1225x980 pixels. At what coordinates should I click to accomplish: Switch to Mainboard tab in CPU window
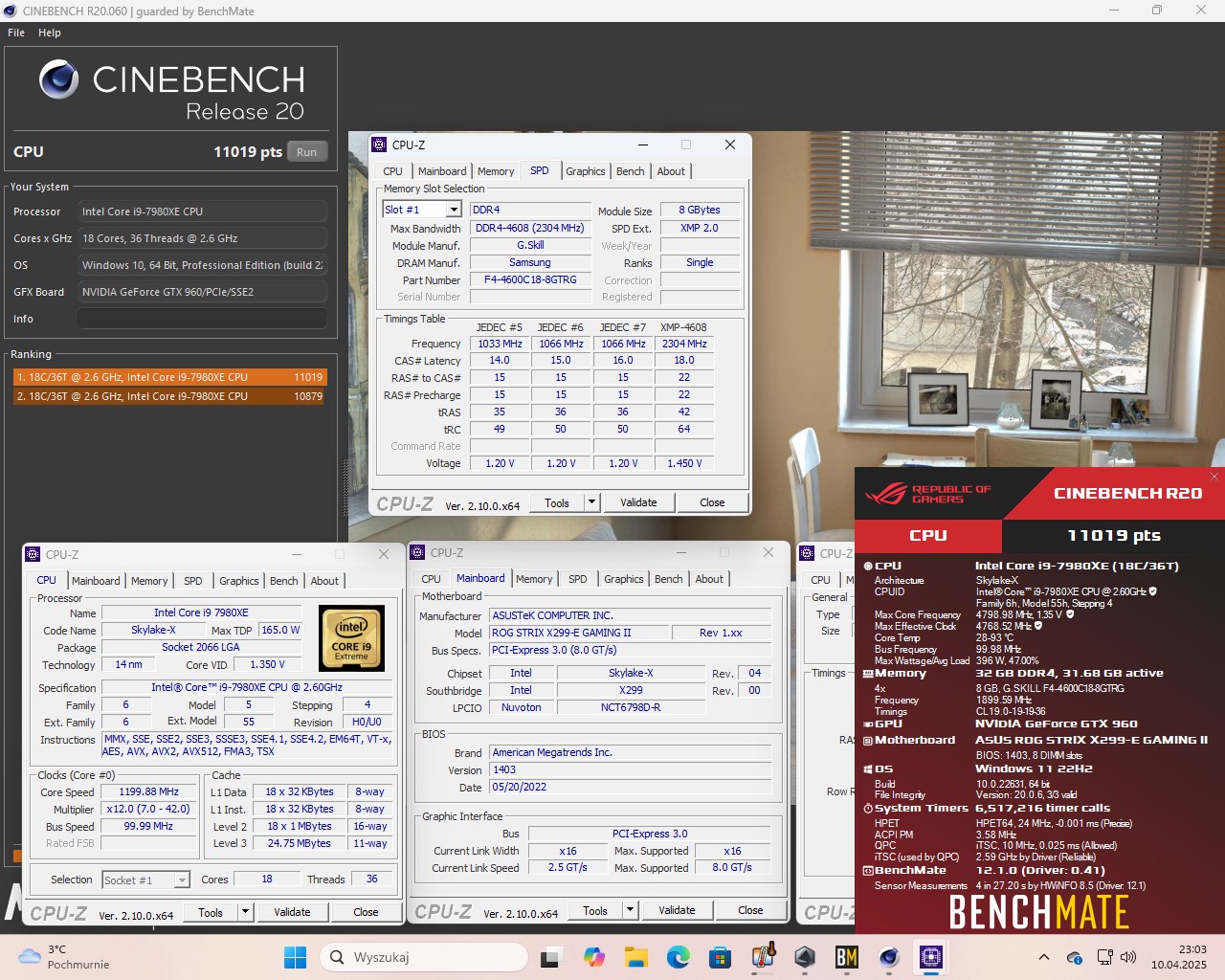pos(96,581)
